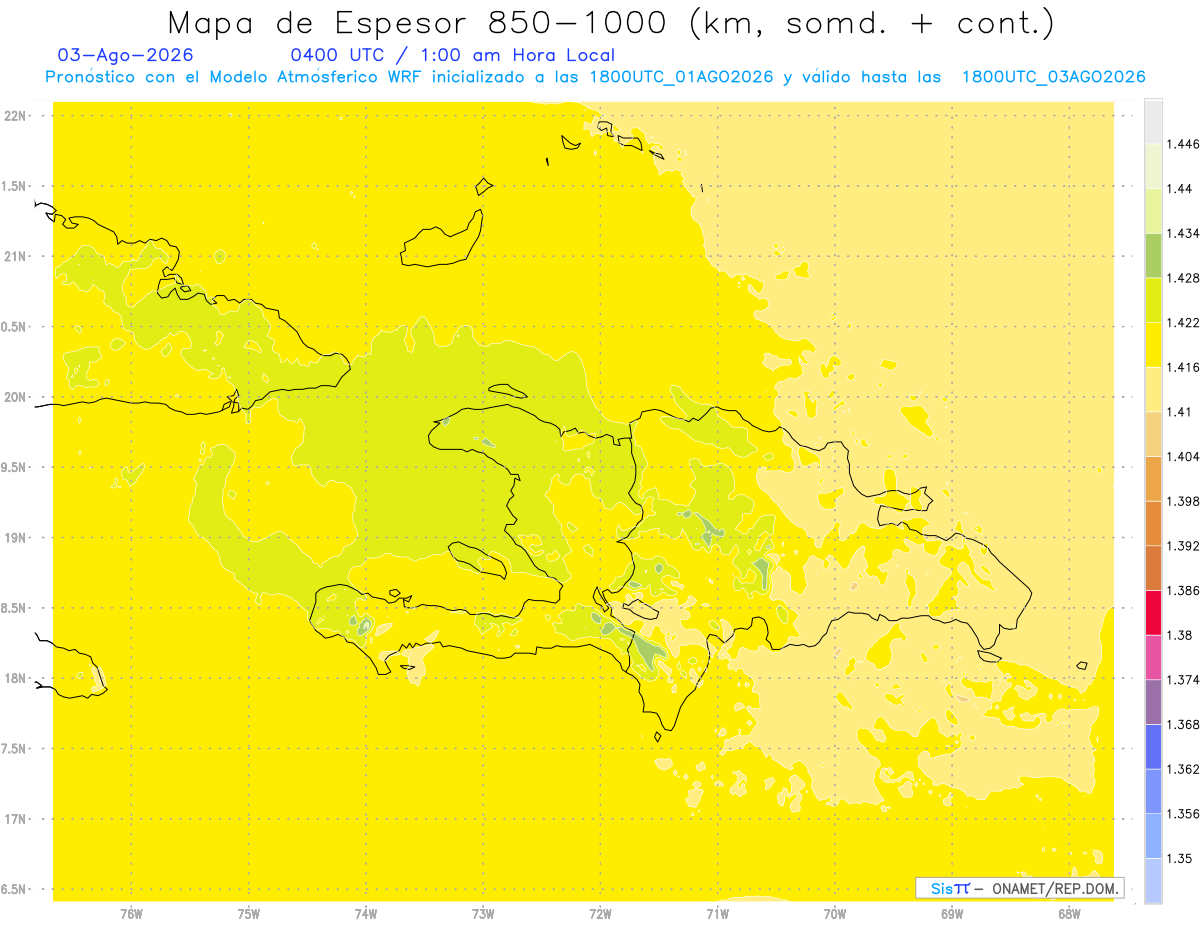1200x927 pixels.
Task: Click the gray legend swatch above 1.446
Action: pos(1153,122)
